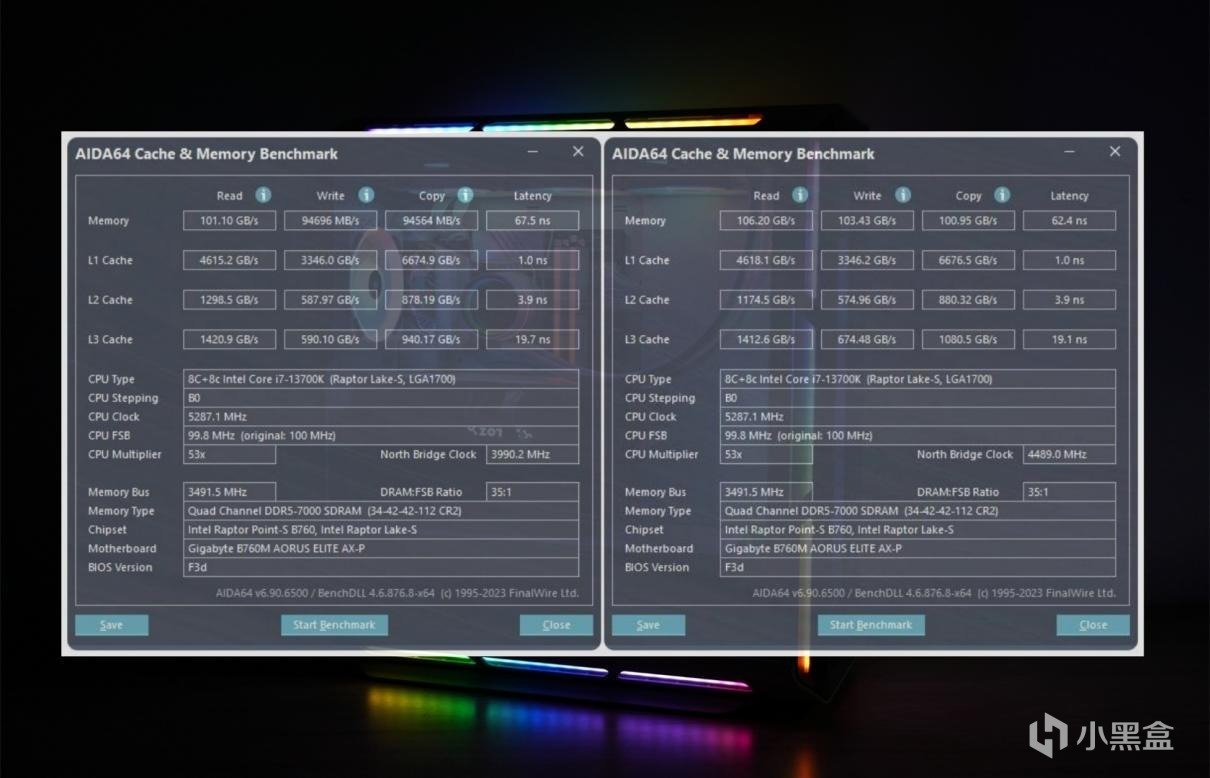Select L3 Cache Read value 1420.9 GB/s

(229, 340)
